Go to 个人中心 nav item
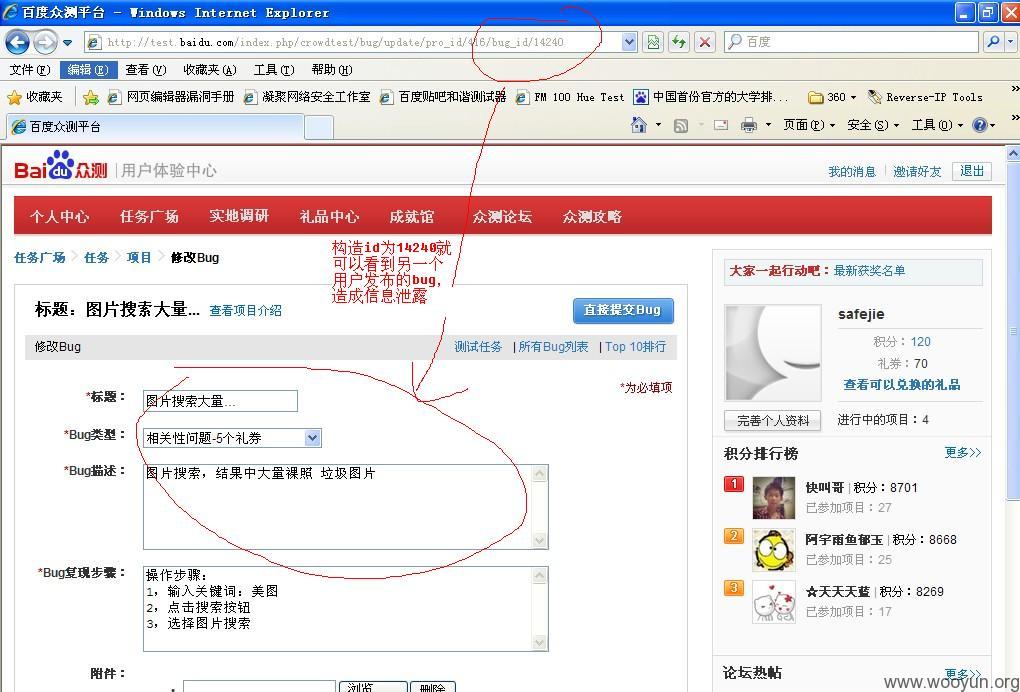 point(59,217)
